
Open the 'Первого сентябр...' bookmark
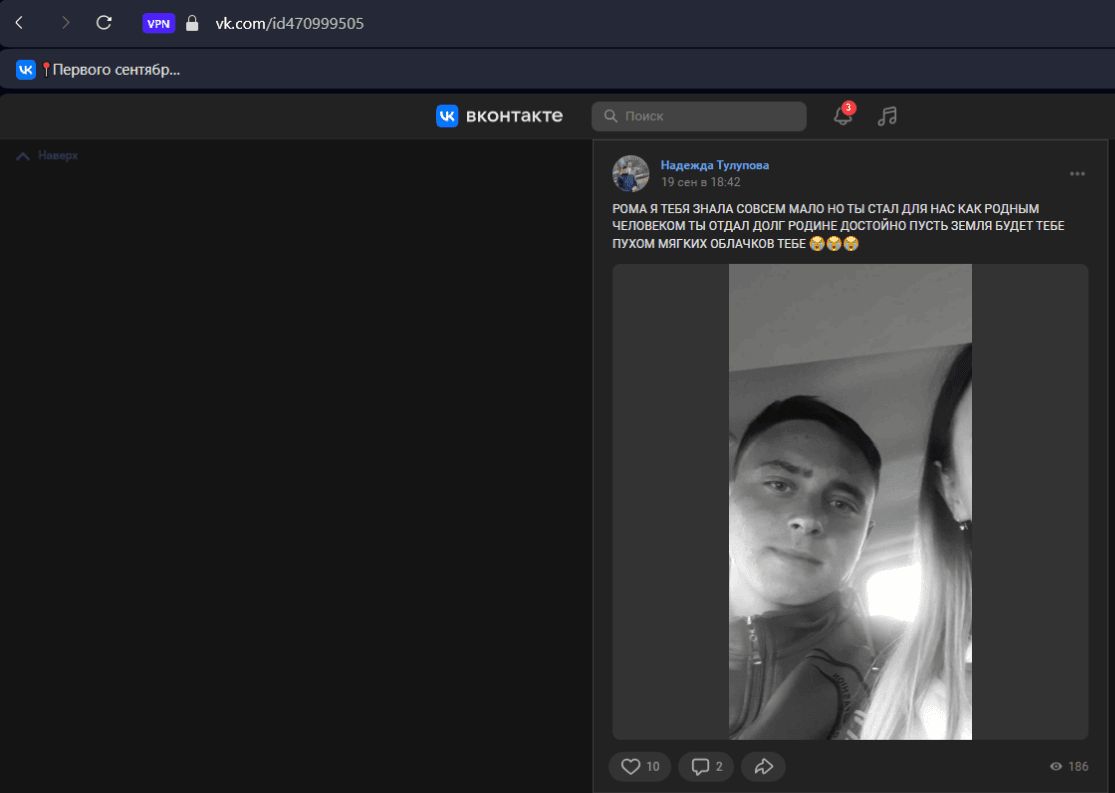(98, 70)
